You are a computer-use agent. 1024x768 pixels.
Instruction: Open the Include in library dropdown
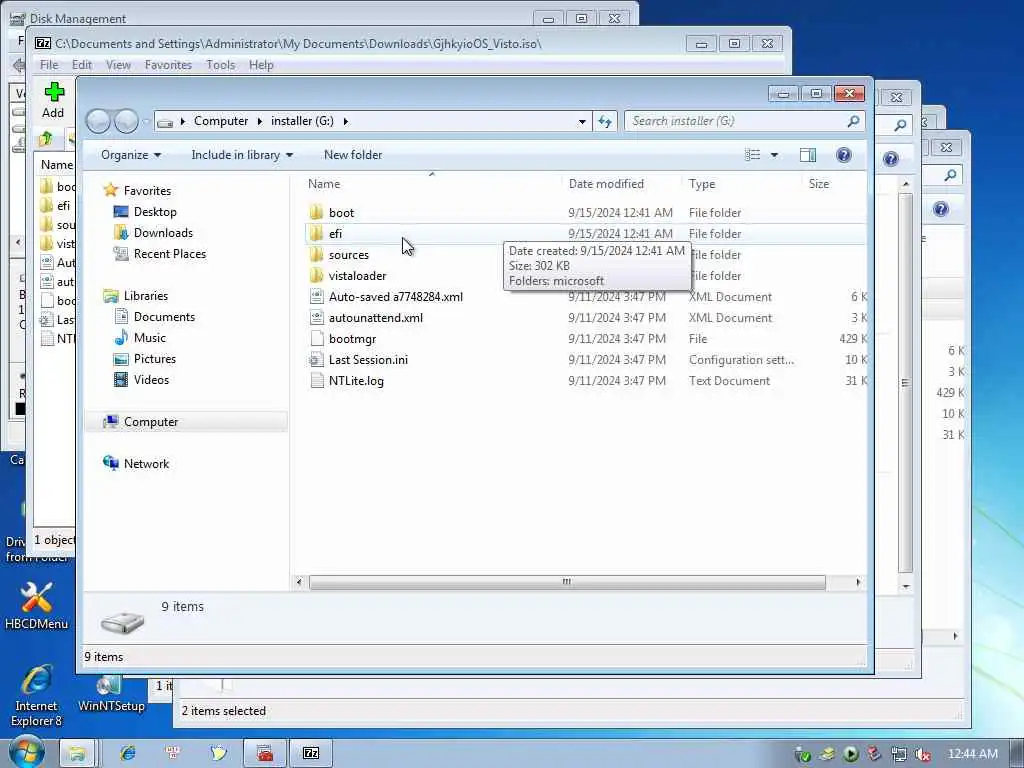coord(242,155)
